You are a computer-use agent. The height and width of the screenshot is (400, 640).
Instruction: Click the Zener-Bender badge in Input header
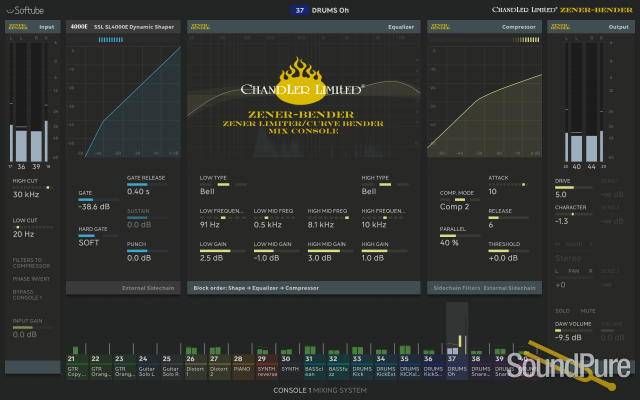(19, 27)
